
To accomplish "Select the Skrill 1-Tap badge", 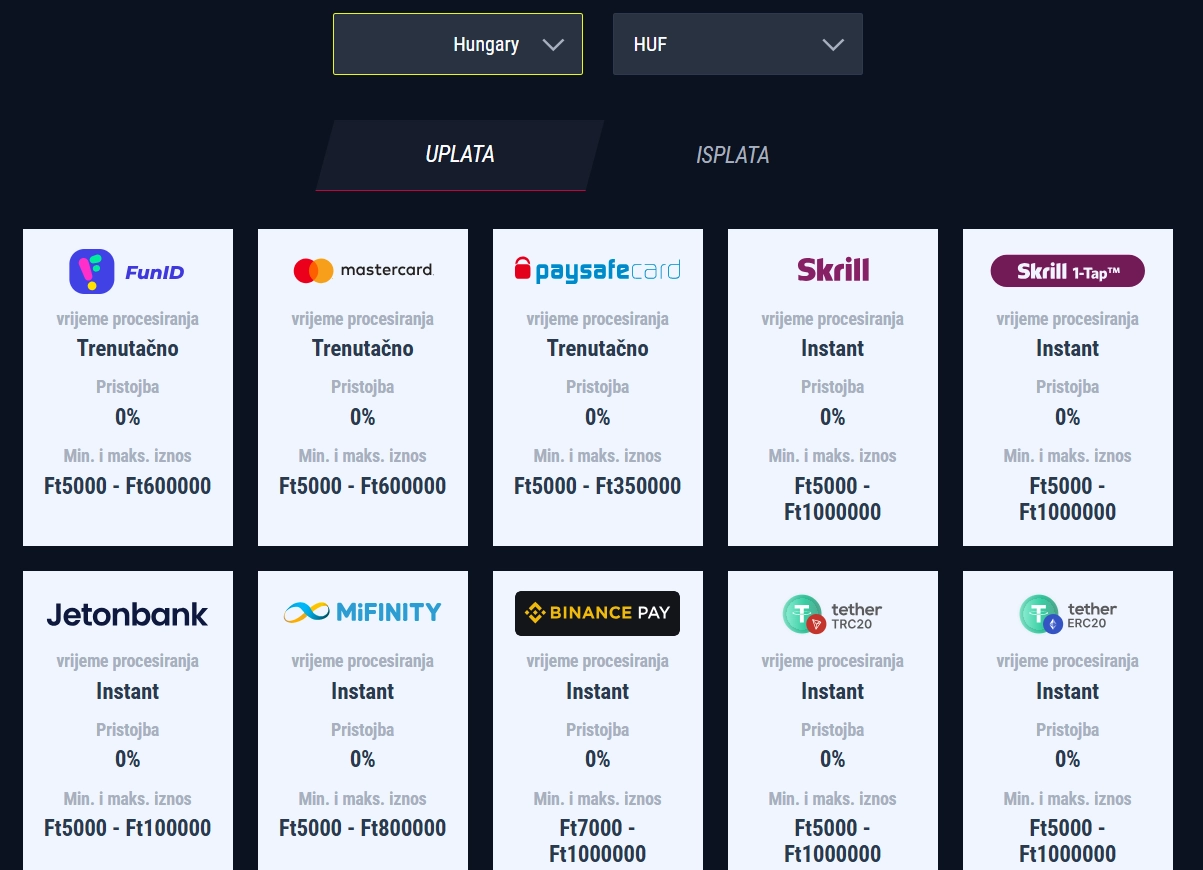I will point(1067,271).
